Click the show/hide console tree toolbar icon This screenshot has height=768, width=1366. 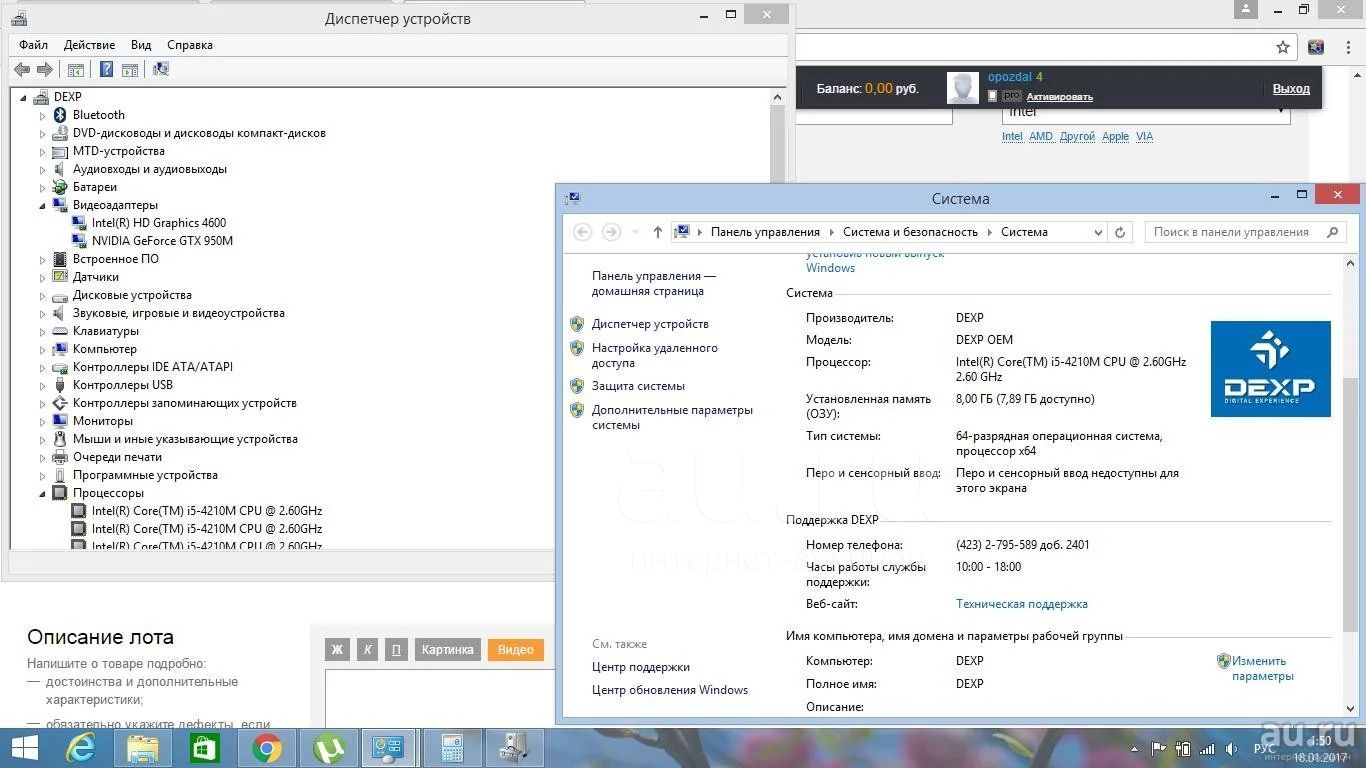(75, 69)
